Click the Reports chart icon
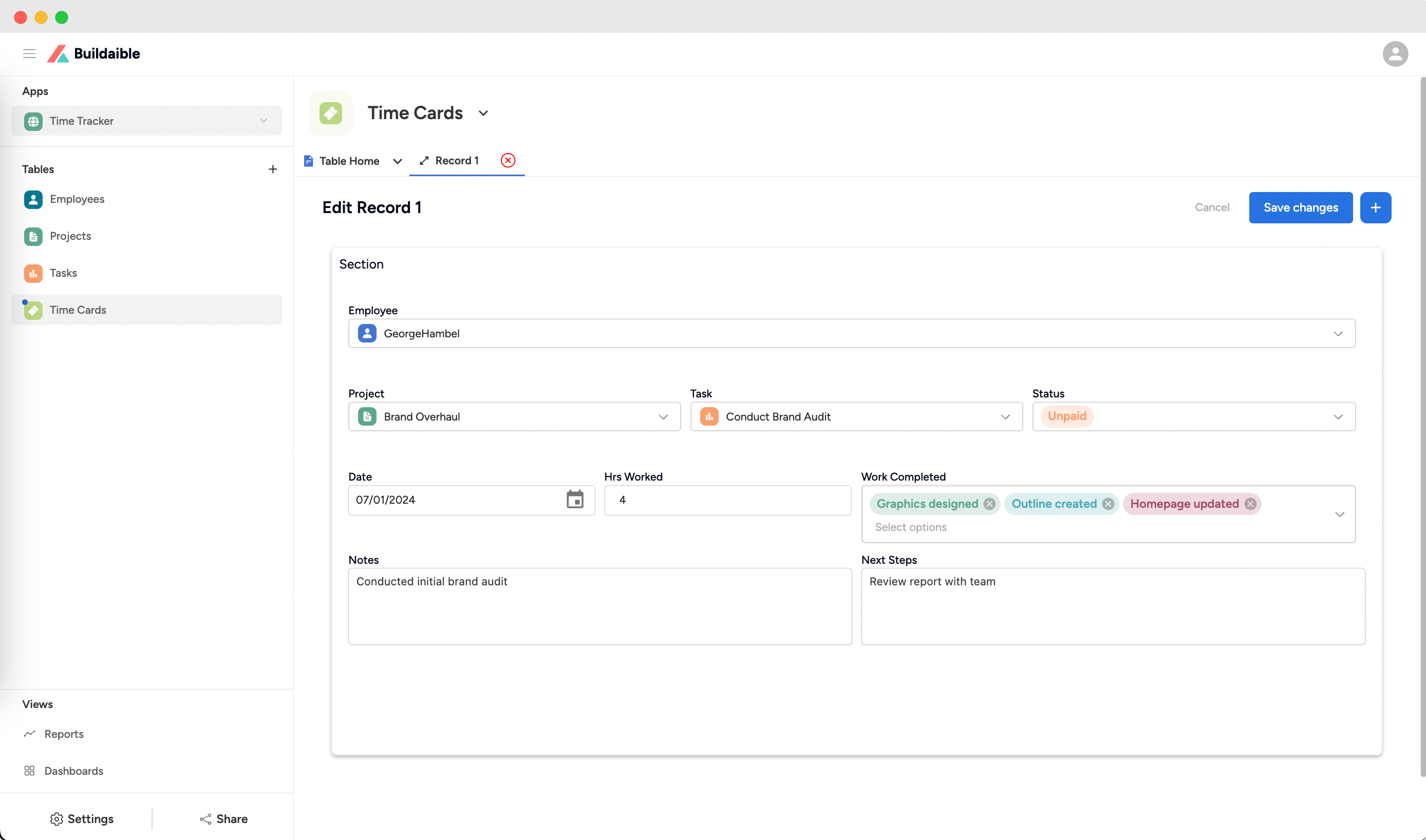This screenshot has width=1426, height=840. (29, 734)
